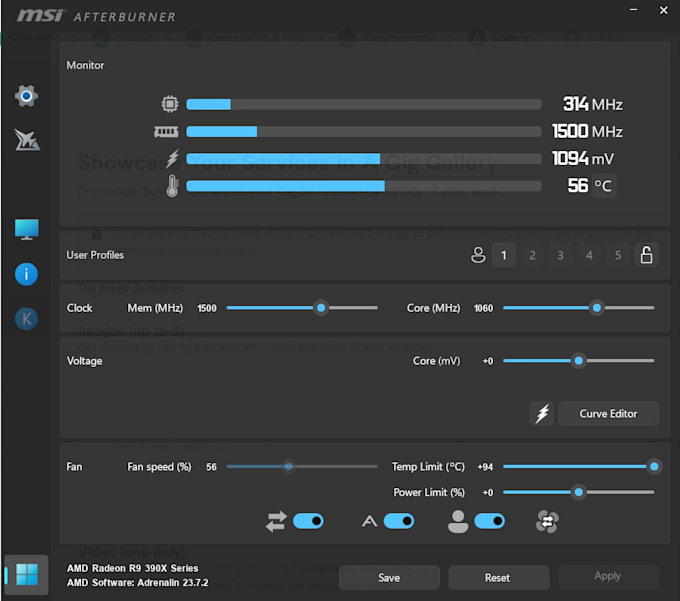Click the user profile person icon
Image resolution: width=680 pixels, height=601 pixels.
click(478, 255)
